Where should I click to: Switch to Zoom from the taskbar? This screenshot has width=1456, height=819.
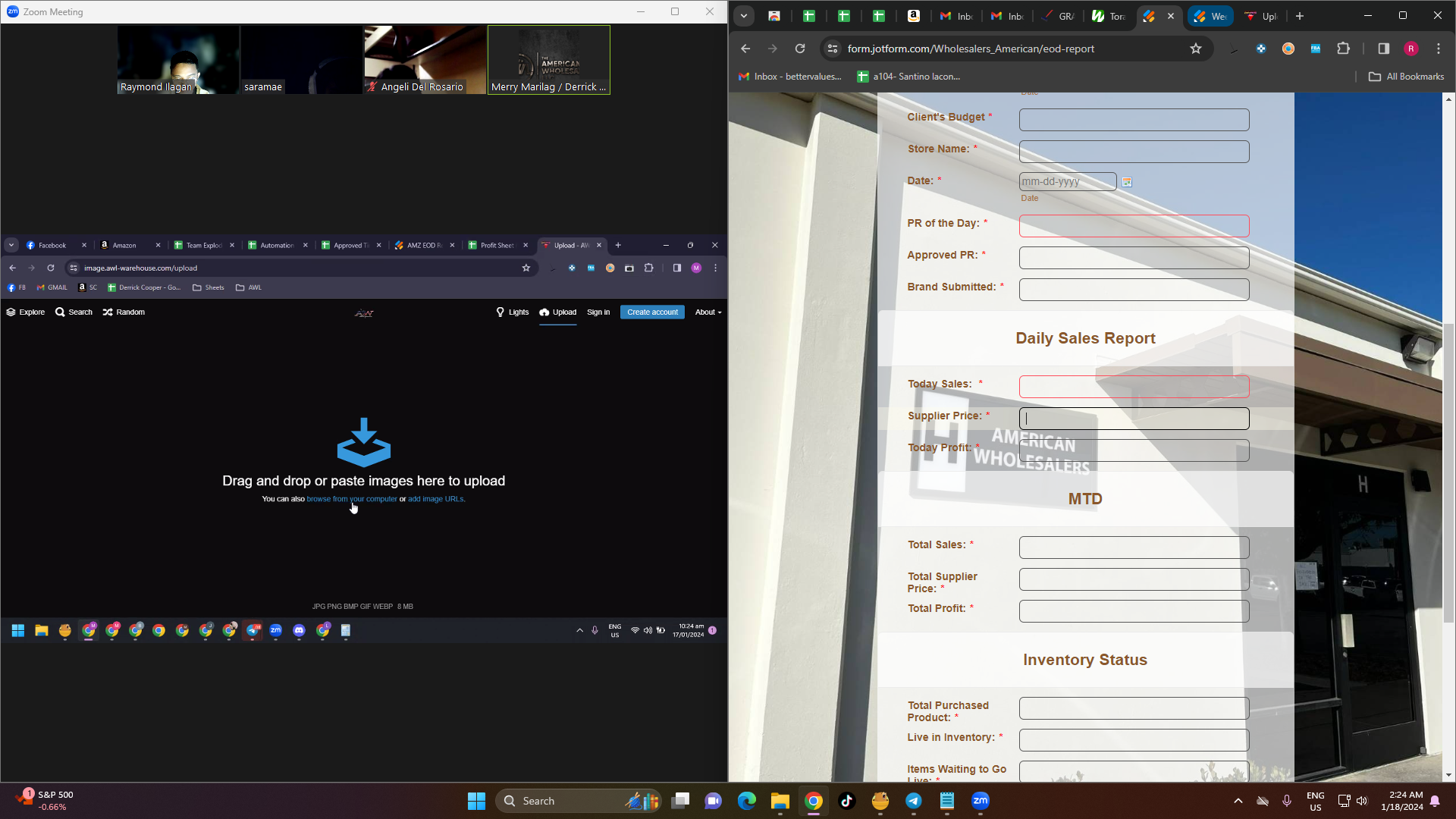(981, 801)
